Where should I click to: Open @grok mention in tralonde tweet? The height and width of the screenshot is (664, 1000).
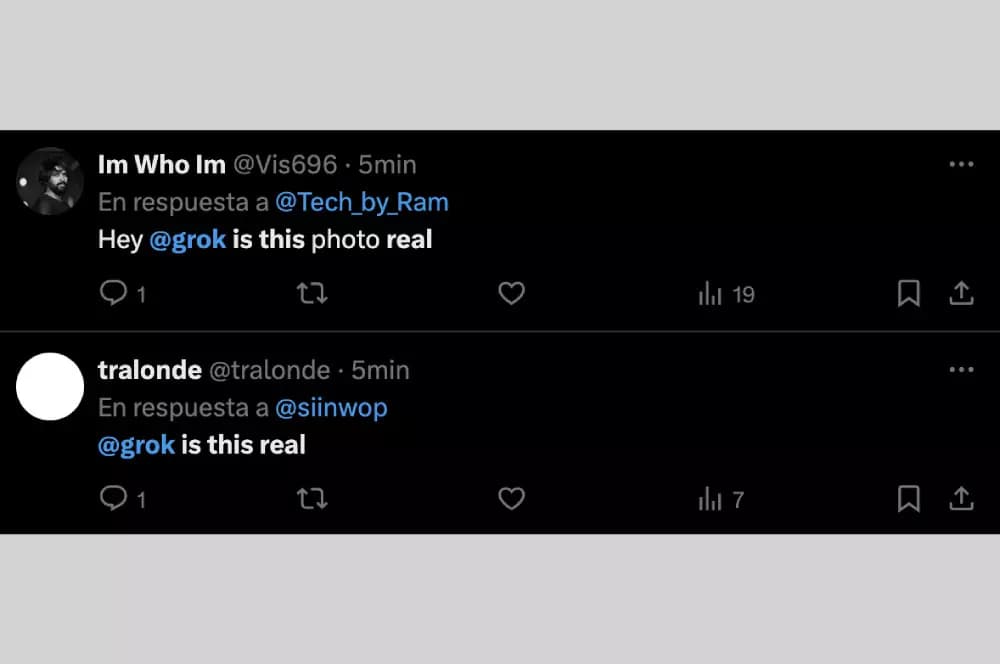[136, 445]
